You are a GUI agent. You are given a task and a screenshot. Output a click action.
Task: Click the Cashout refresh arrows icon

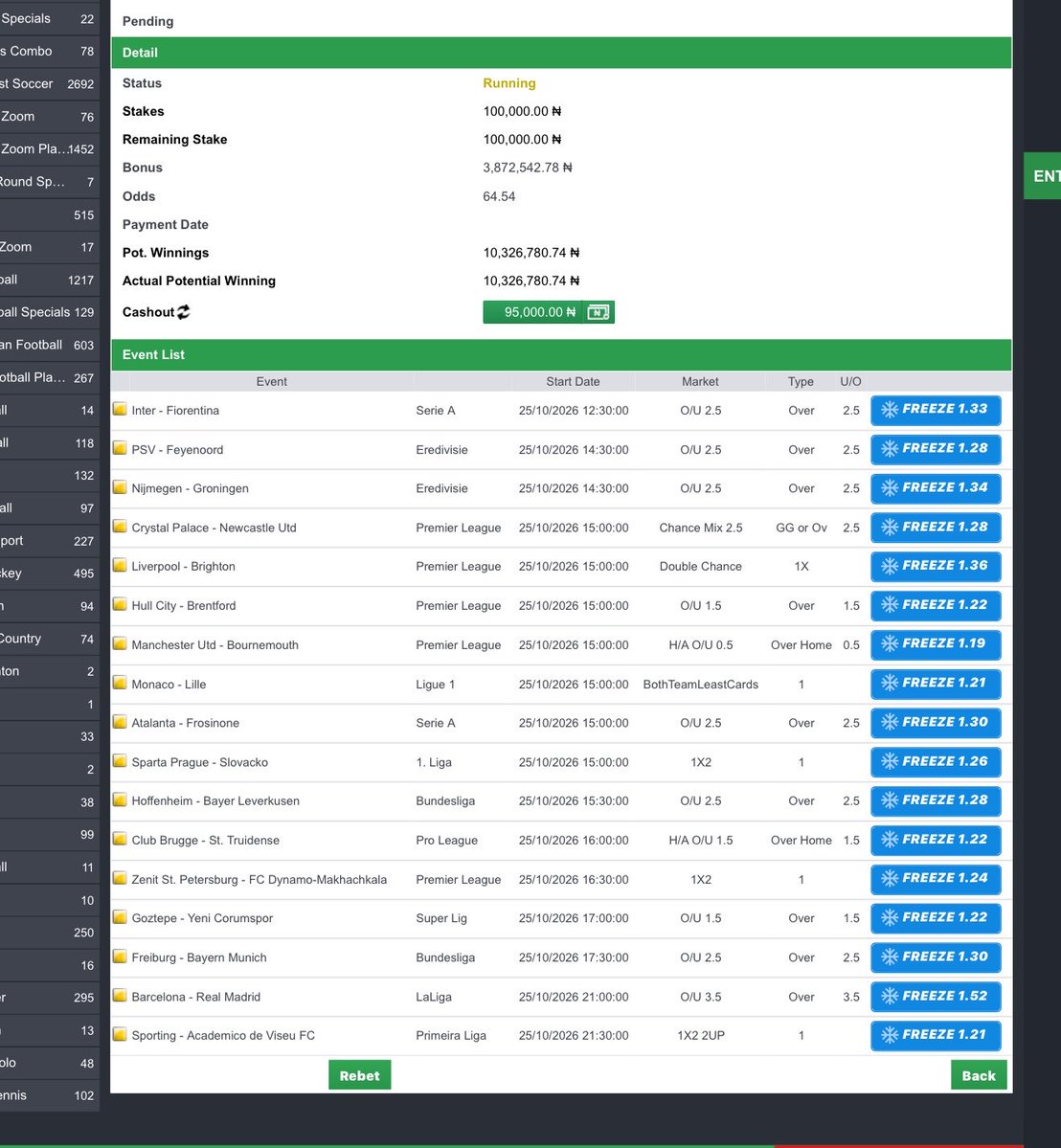point(183,312)
